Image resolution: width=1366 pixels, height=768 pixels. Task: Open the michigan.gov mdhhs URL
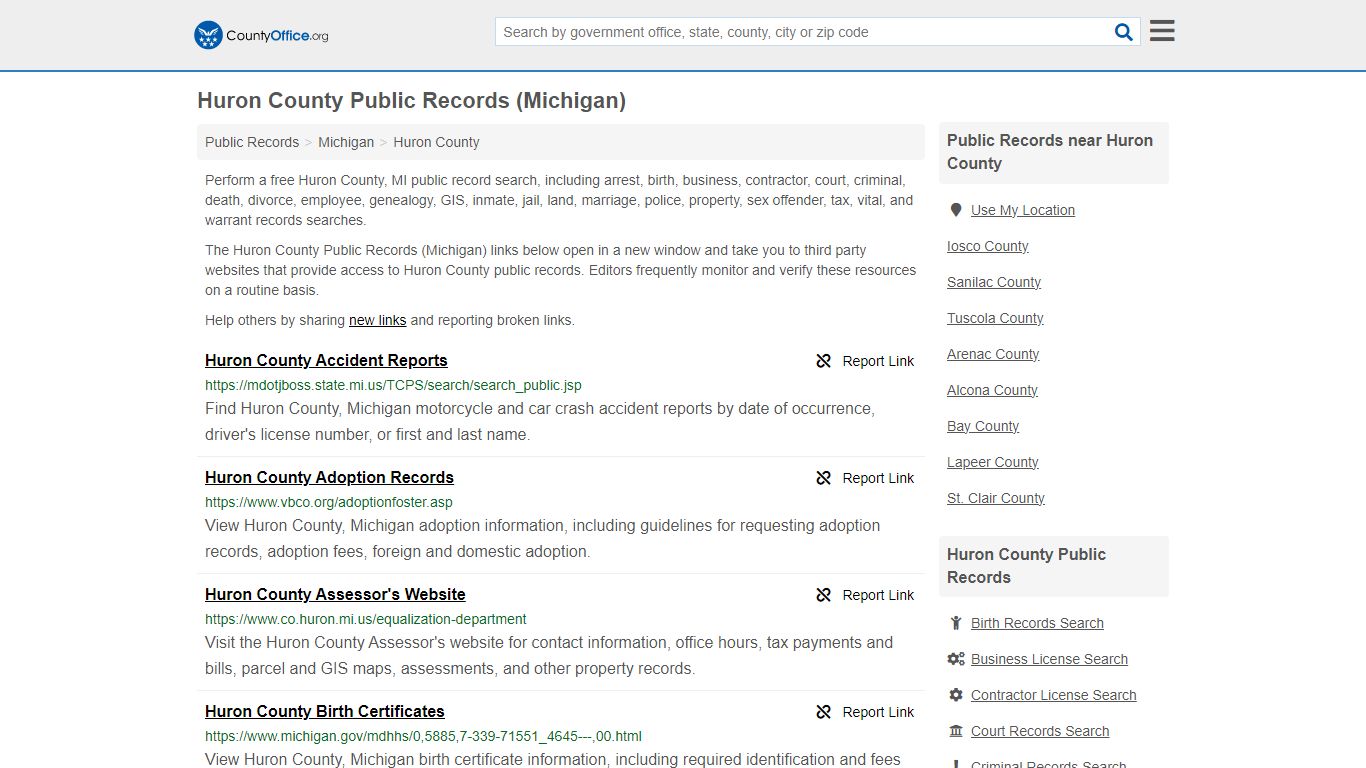[423, 736]
